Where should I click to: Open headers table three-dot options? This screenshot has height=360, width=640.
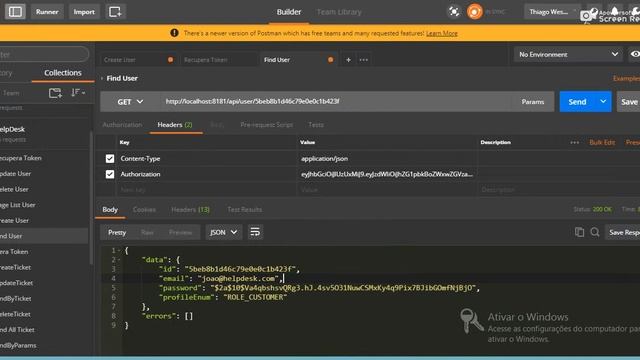[574, 142]
